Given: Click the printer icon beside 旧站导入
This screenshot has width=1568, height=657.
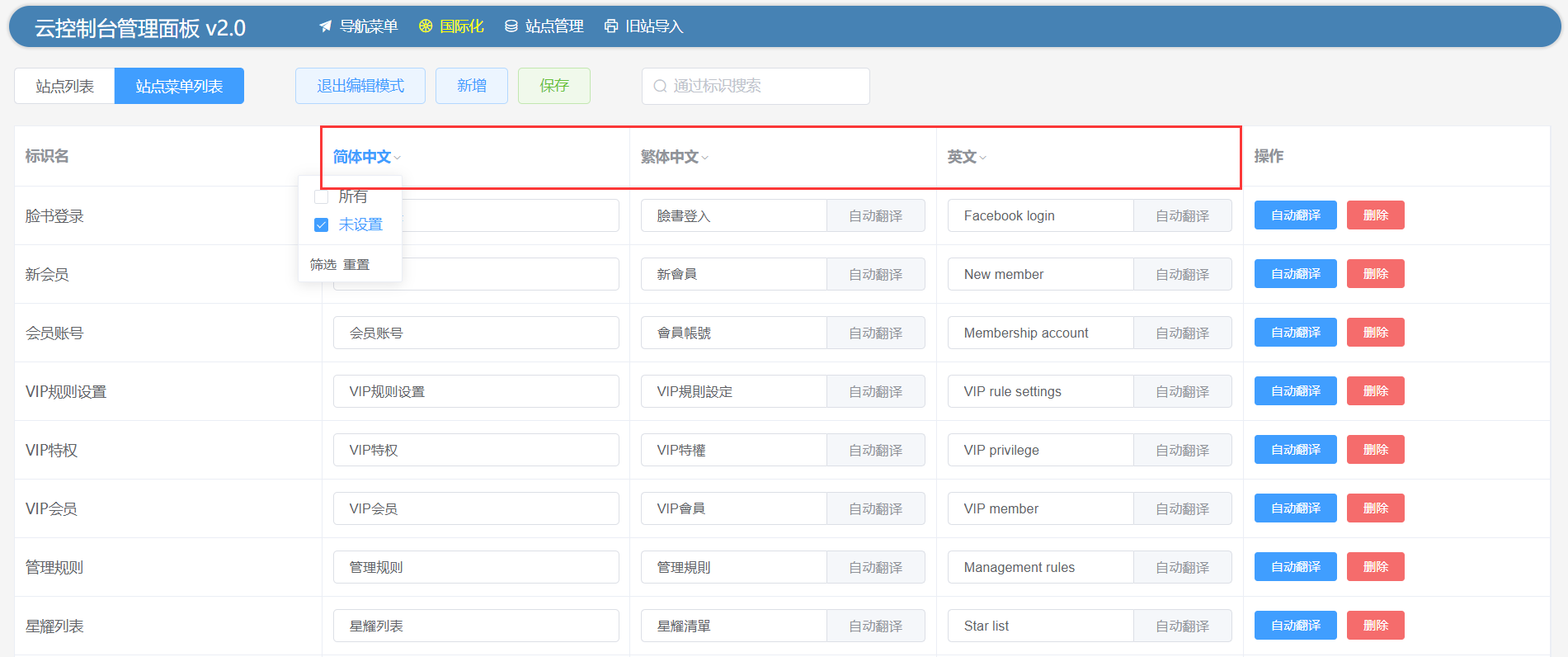Looking at the screenshot, I should (x=611, y=26).
